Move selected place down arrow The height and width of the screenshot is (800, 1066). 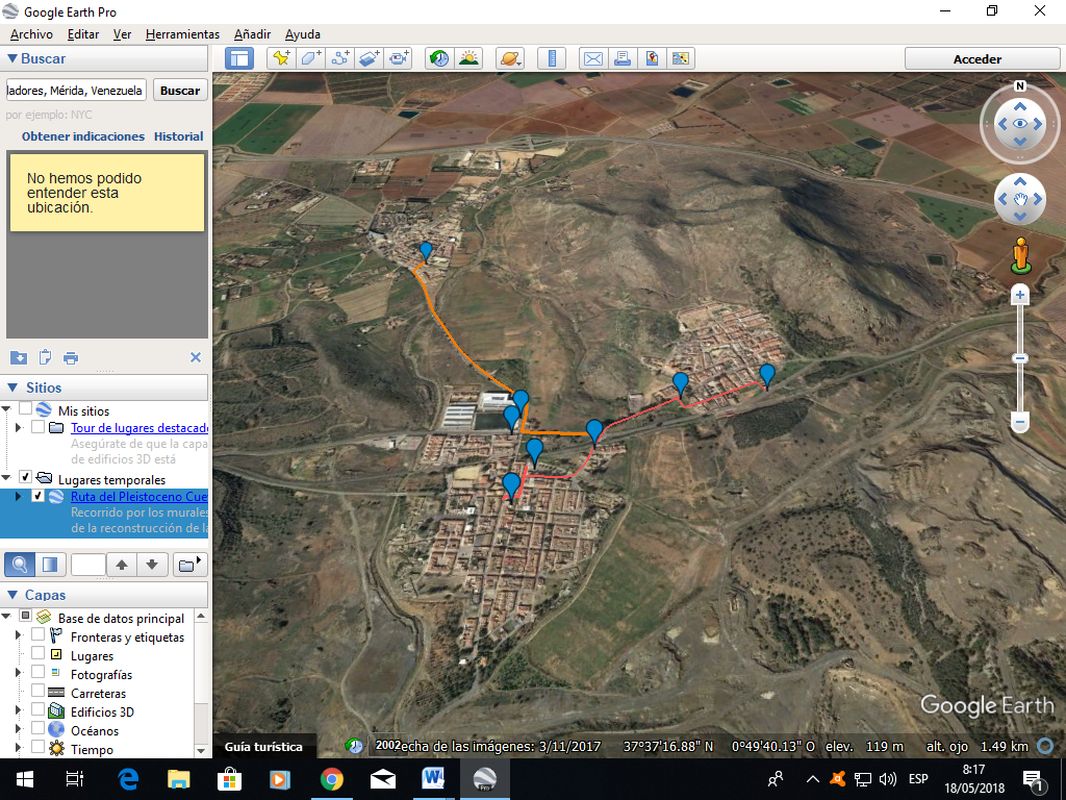click(152, 564)
